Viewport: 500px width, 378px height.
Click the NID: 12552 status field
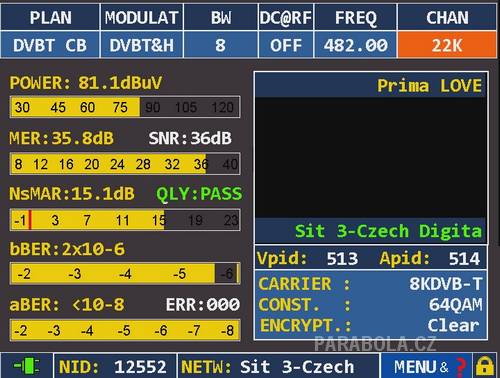pos(114,366)
